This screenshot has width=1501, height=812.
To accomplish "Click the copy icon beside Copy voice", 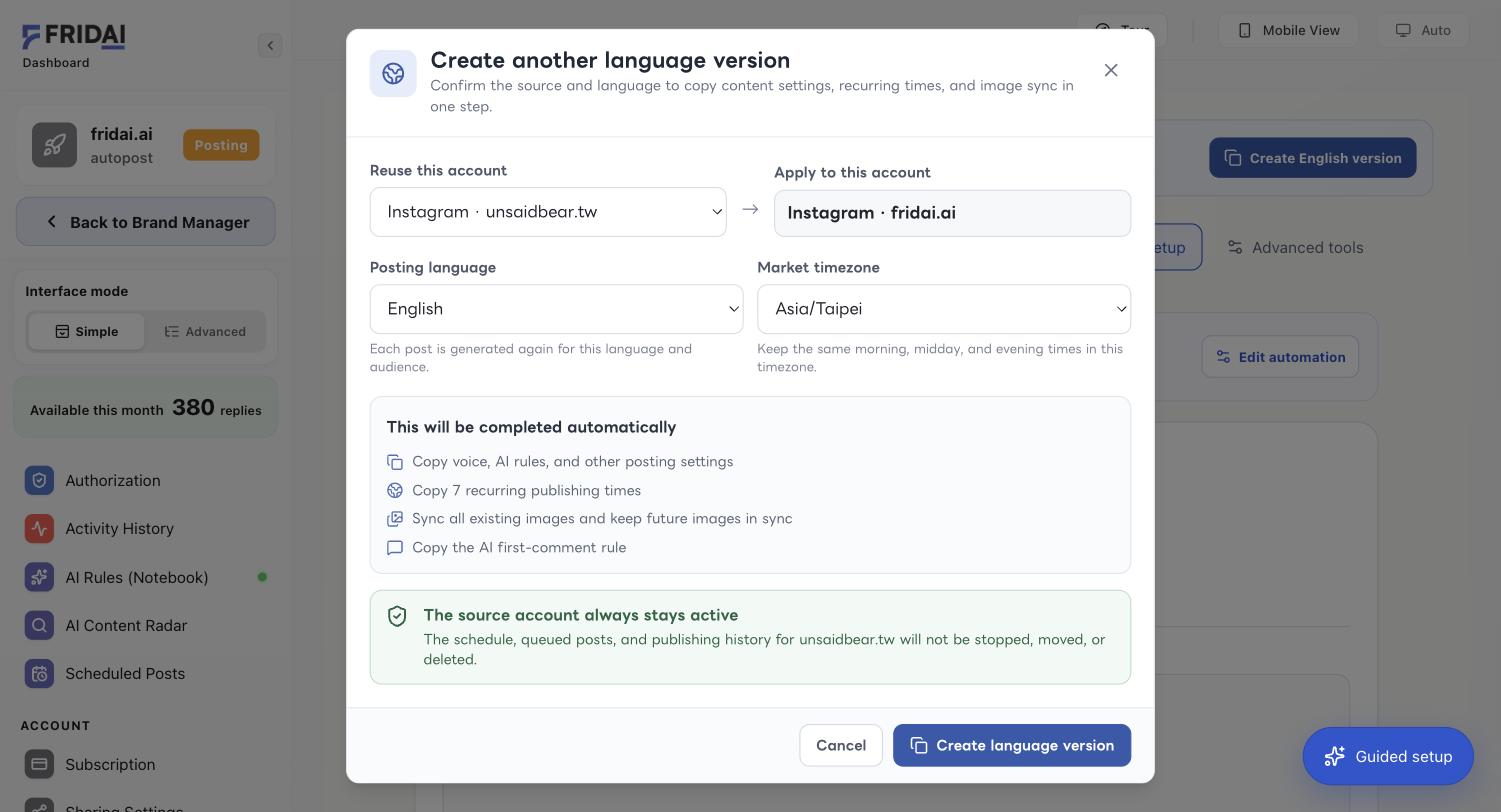I will pyautogui.click(x=395, y=462).
